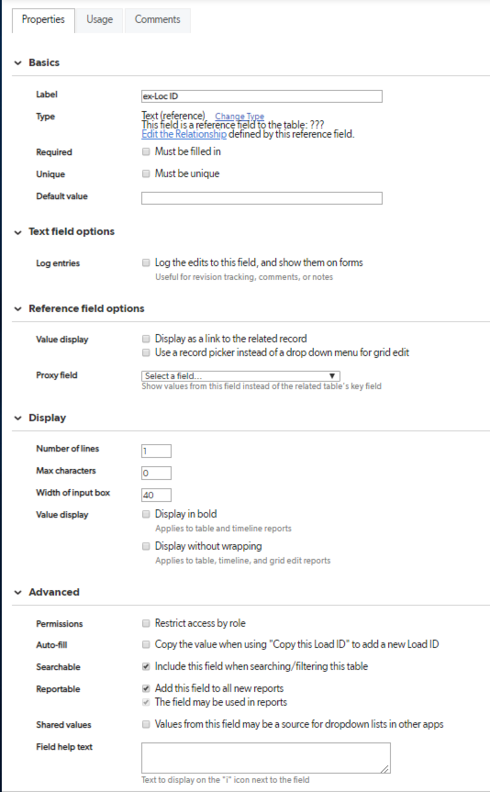Collapse the Basics section chevron

point(18,63)
